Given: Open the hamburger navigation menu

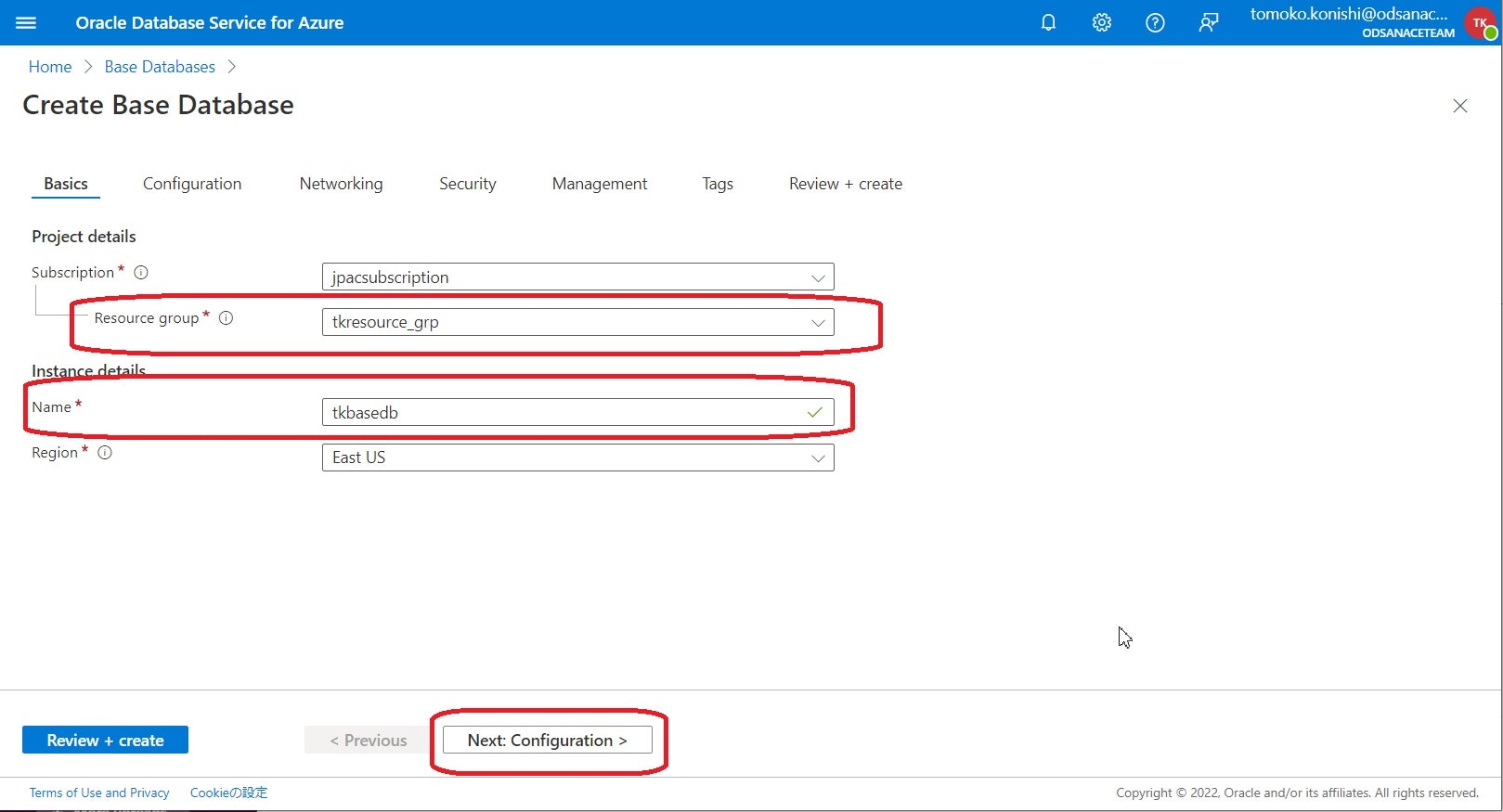Looking at the screenshot, I should [x=26, y=22].
